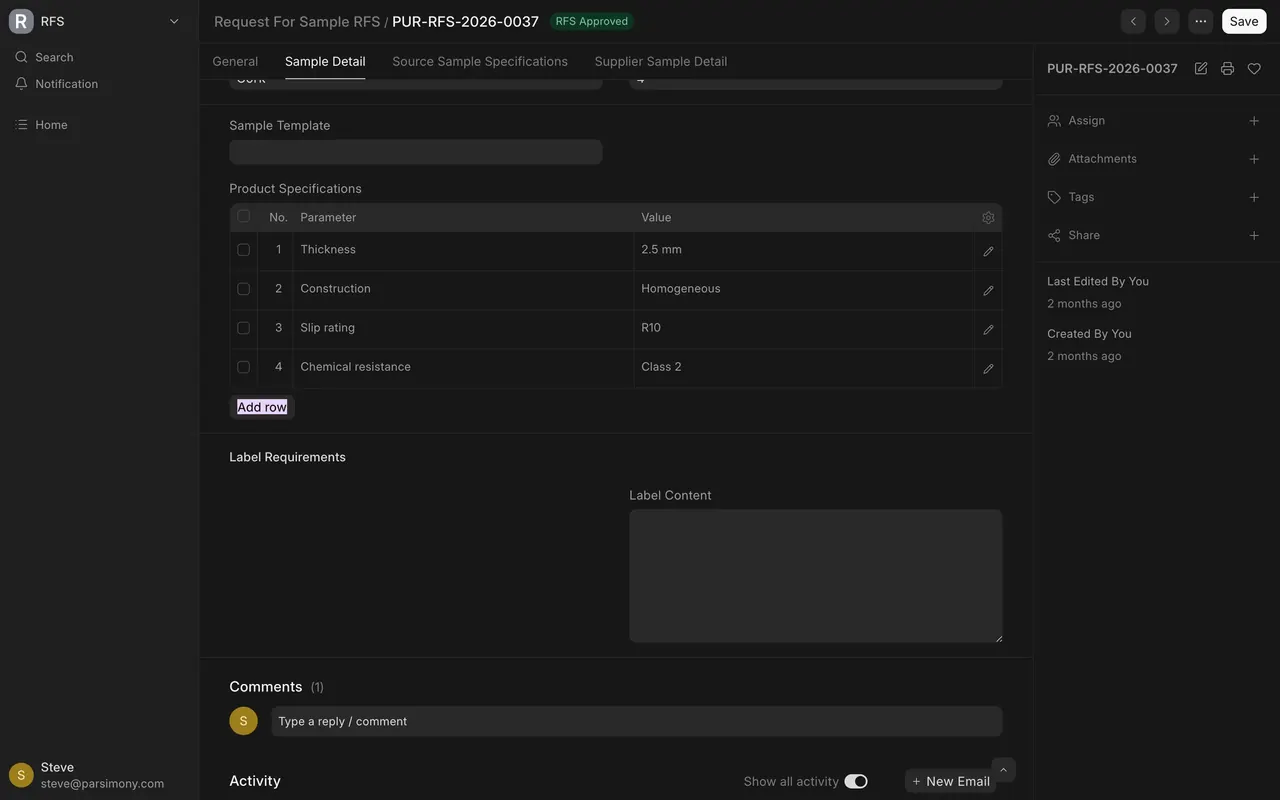1280x800 pixels.
Task: Click the 2.5 mm value cell
Action: point(804,250)
